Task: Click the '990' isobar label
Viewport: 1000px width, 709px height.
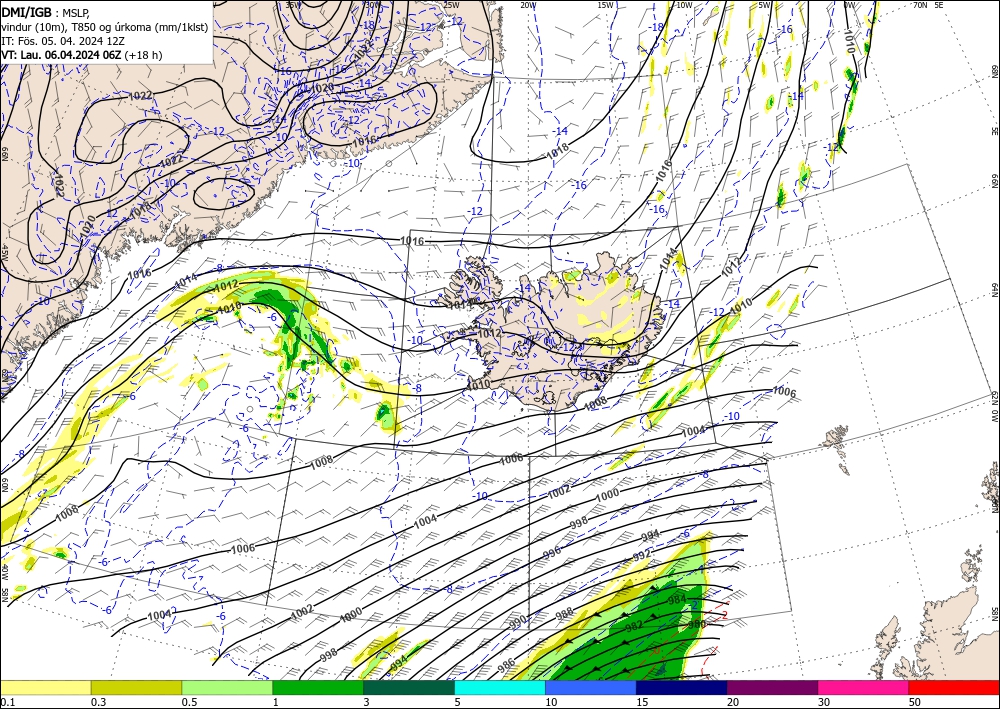Action: click(x=518, y=620)
